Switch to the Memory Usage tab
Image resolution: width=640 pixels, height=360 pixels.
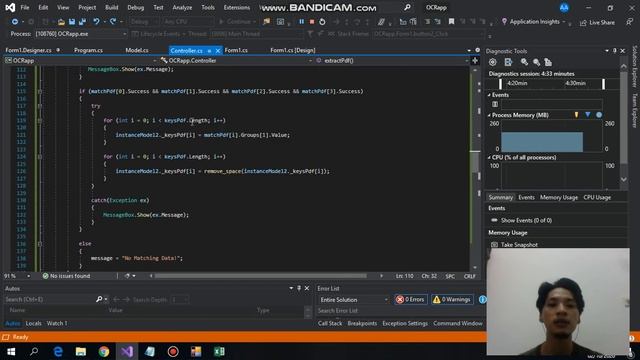click(559, 197)
